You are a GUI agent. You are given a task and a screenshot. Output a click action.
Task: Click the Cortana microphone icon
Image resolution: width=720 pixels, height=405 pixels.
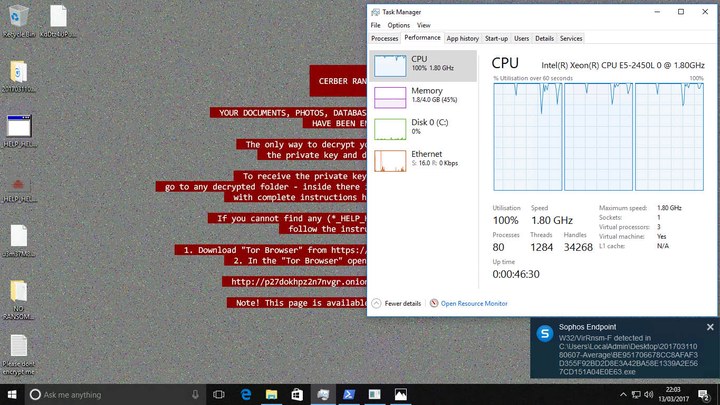pyautogui.click(x=195, y=394)
